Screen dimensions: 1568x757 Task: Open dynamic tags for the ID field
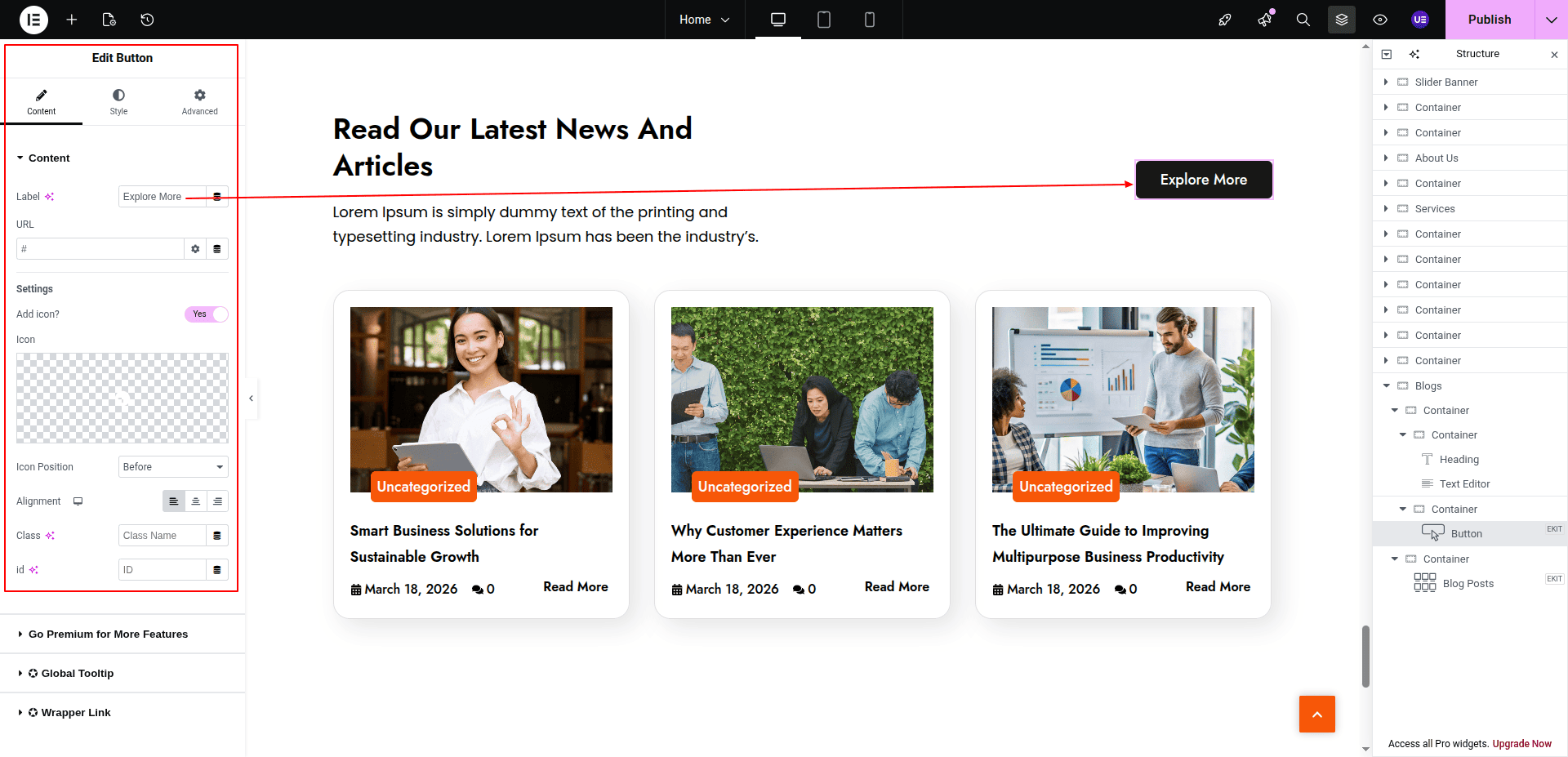(217, 570)
